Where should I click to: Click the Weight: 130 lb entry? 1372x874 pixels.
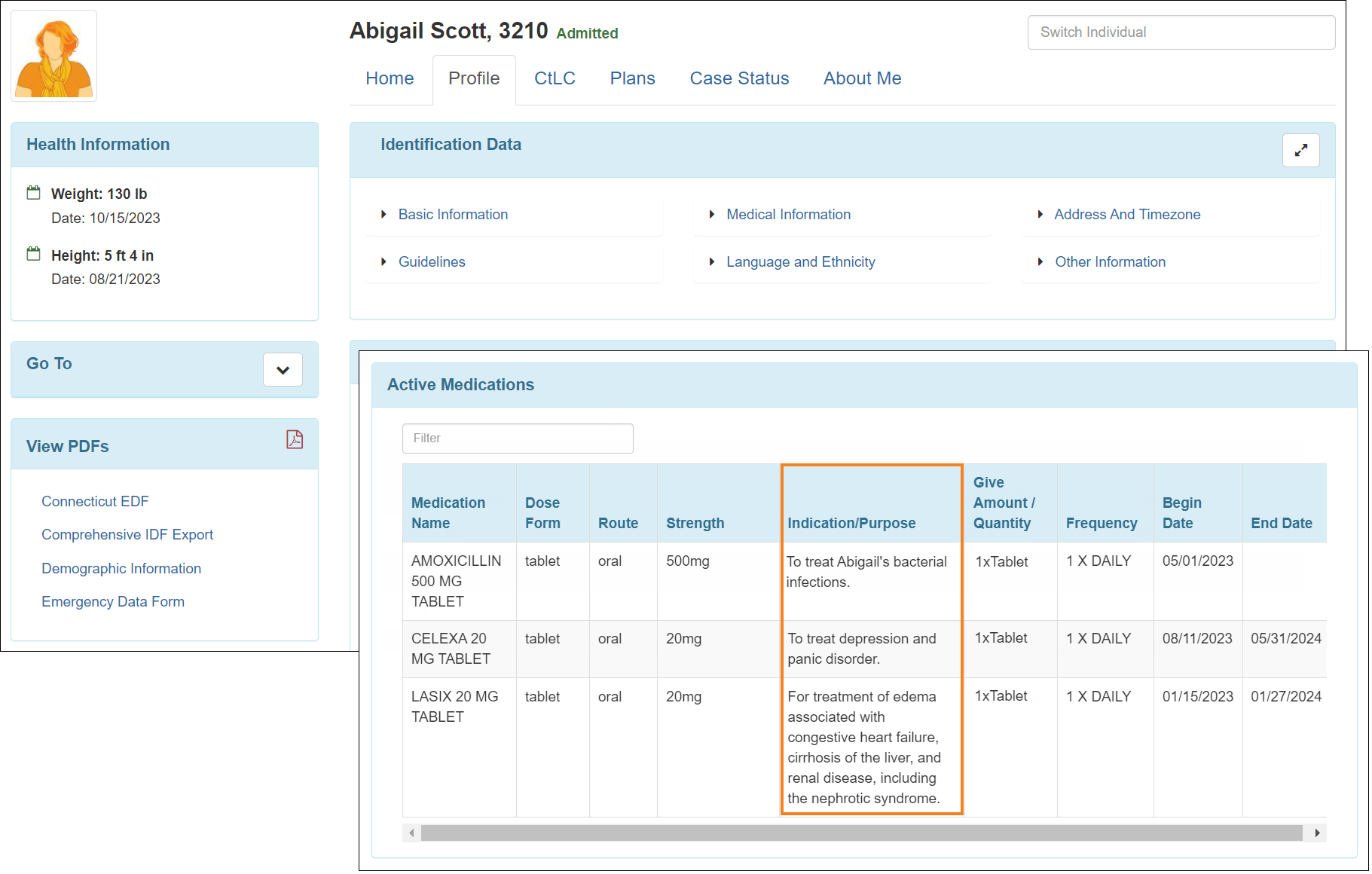coord(99,194)
